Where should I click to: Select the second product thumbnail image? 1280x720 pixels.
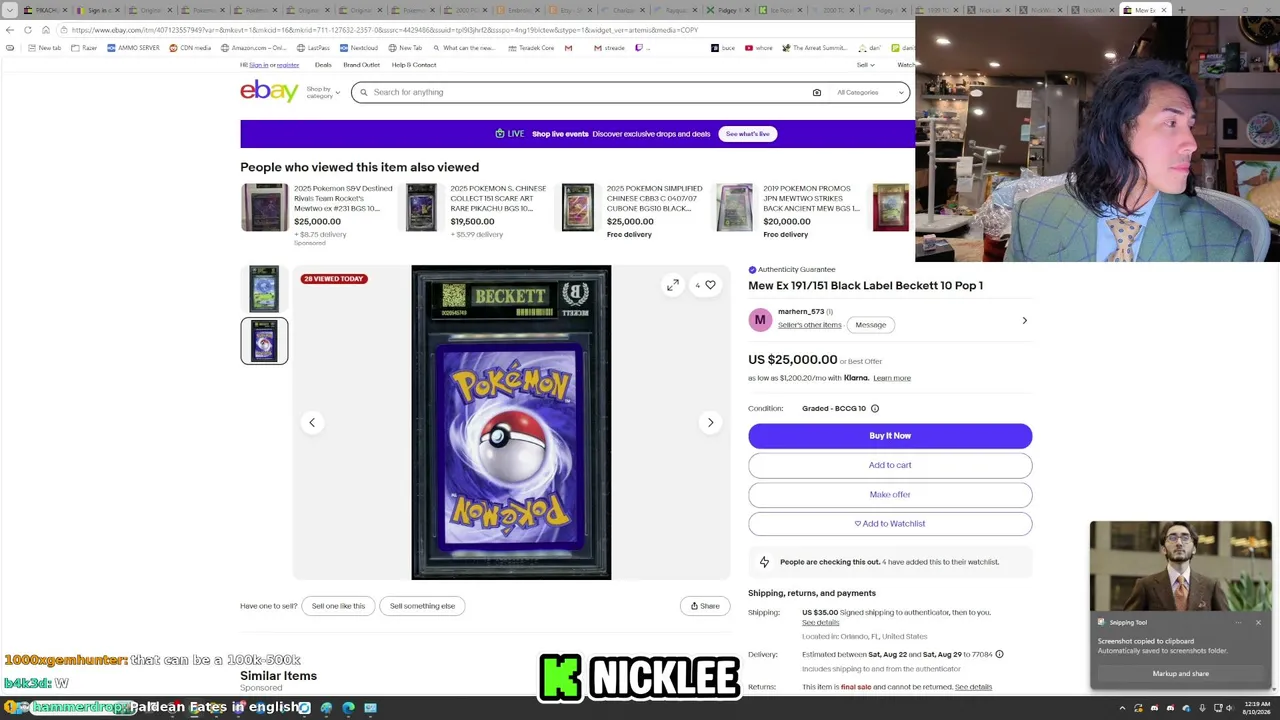coord(264,341)
